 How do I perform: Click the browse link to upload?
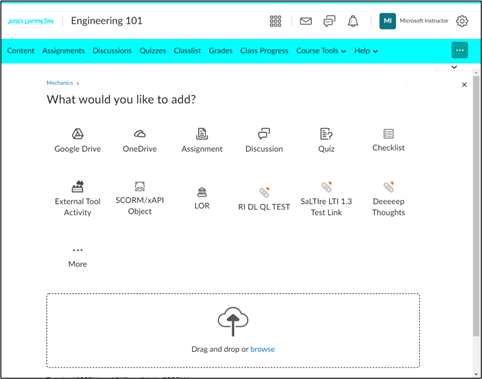point(263,349)
